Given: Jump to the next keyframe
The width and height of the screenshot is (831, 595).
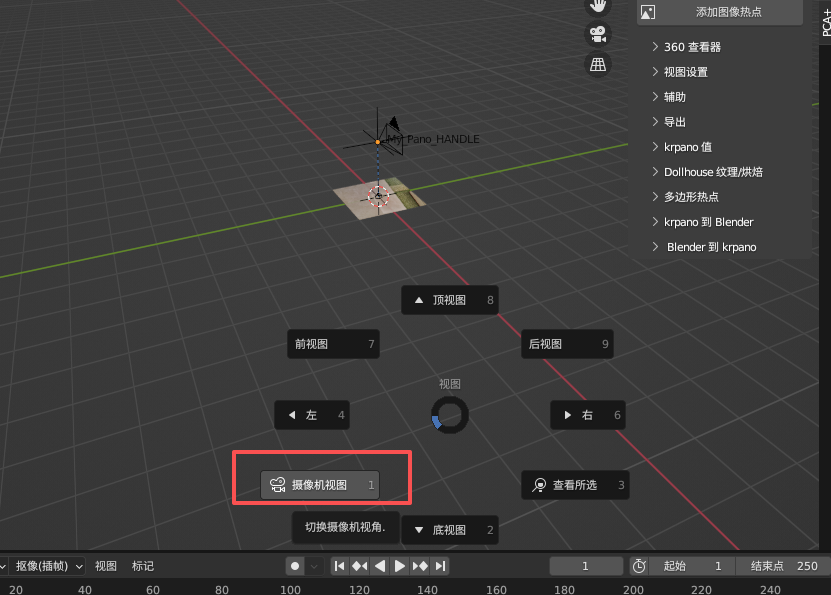Looking at the screenshot, I should (x=420, y=566).
